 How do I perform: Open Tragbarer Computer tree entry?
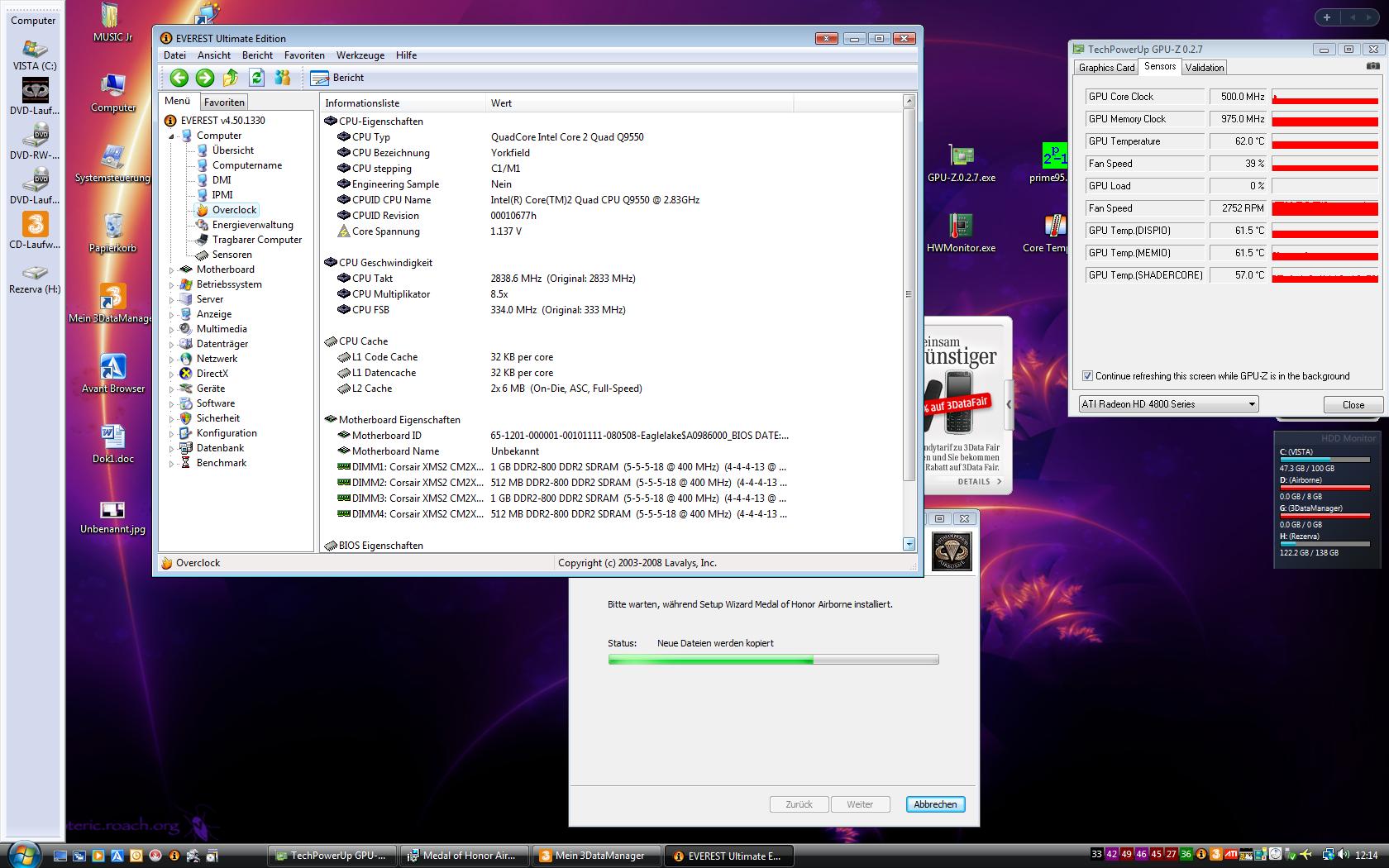pyautogui.click(x=249, y=240)
